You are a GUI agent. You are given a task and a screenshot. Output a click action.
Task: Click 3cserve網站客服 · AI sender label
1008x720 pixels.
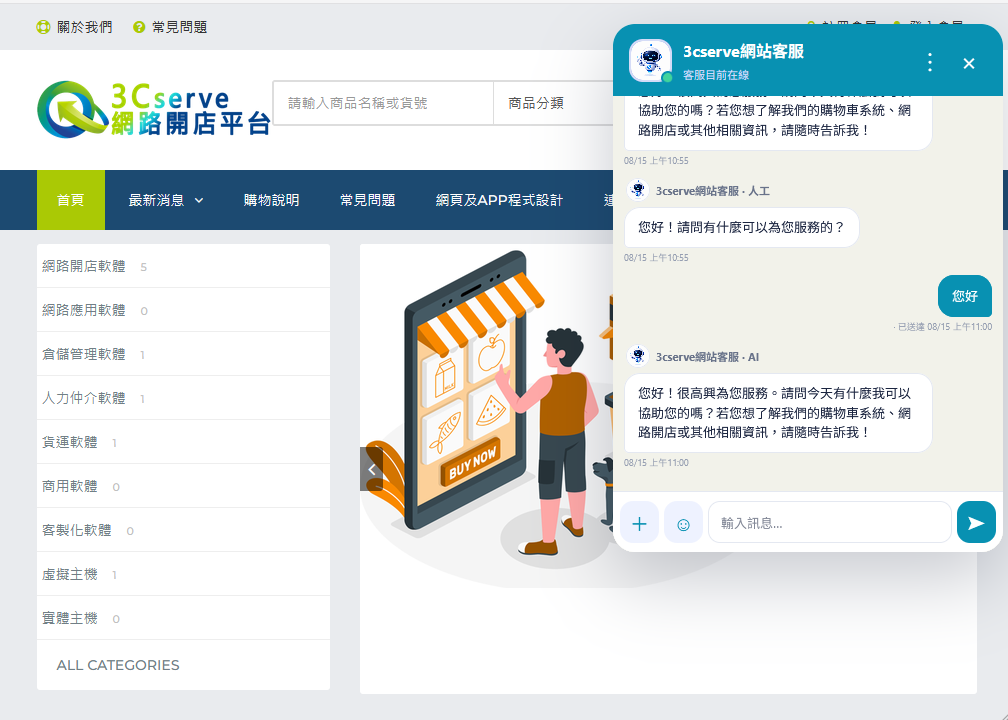(x=707, y=357)
